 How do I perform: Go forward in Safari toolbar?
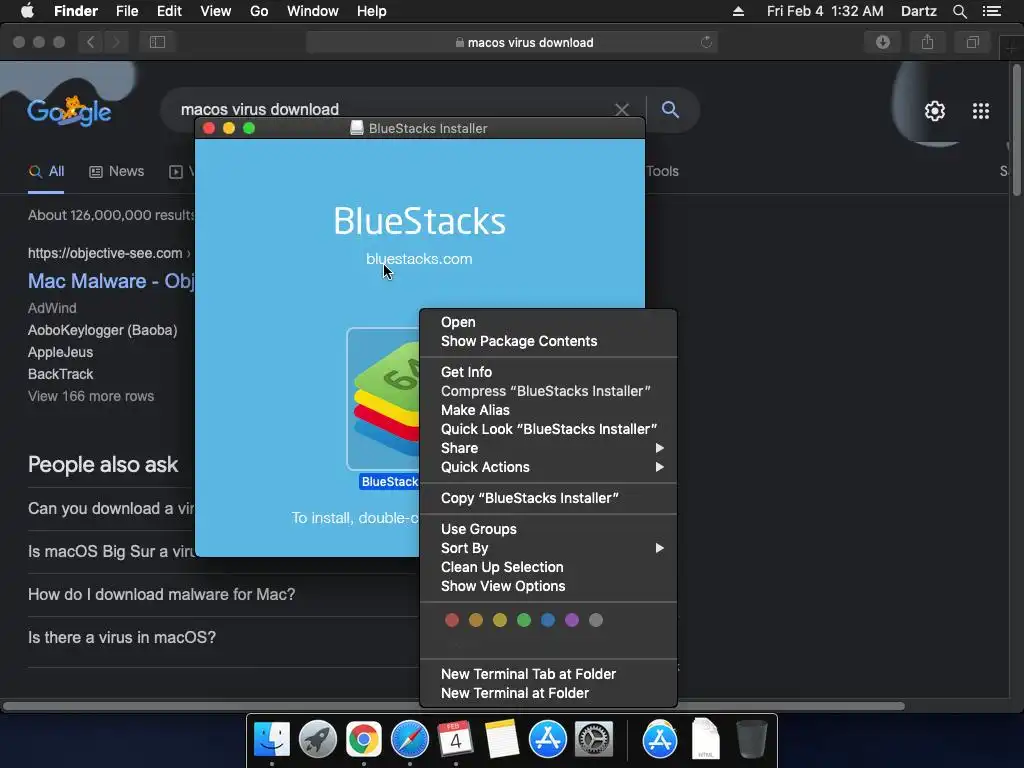click(x=116, y=42)
